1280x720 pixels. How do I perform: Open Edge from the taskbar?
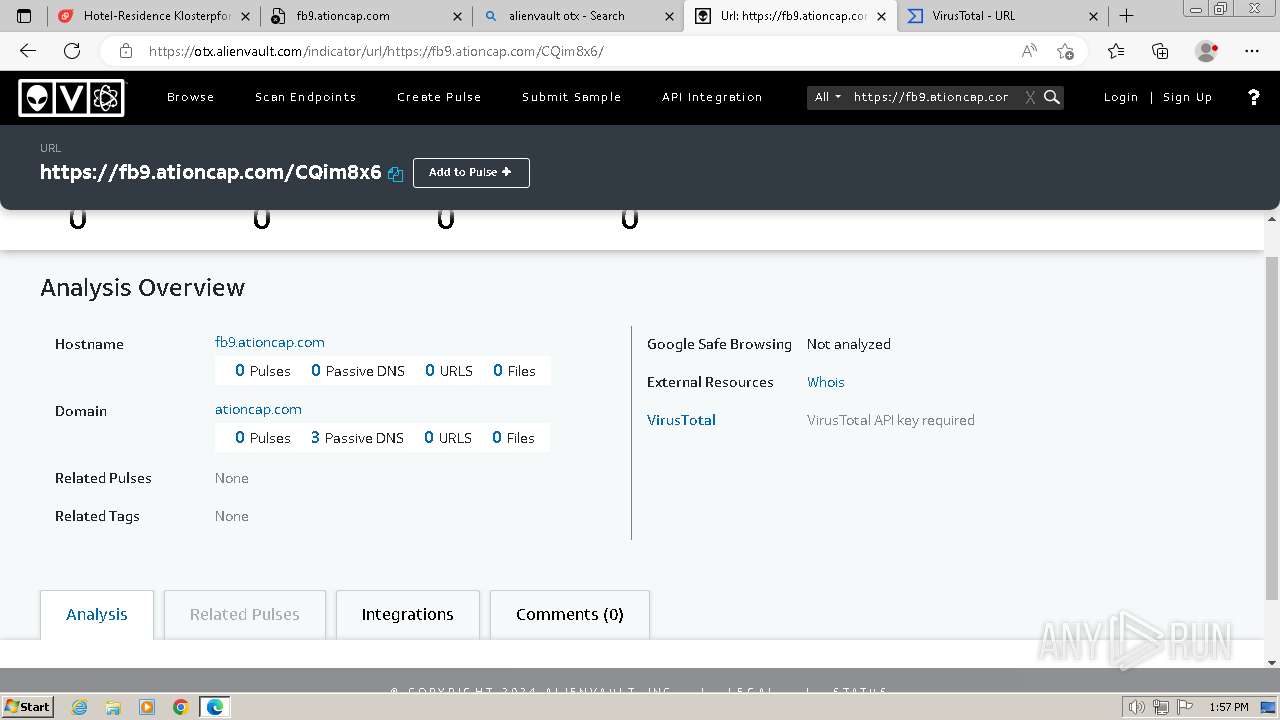click(215, 707)
